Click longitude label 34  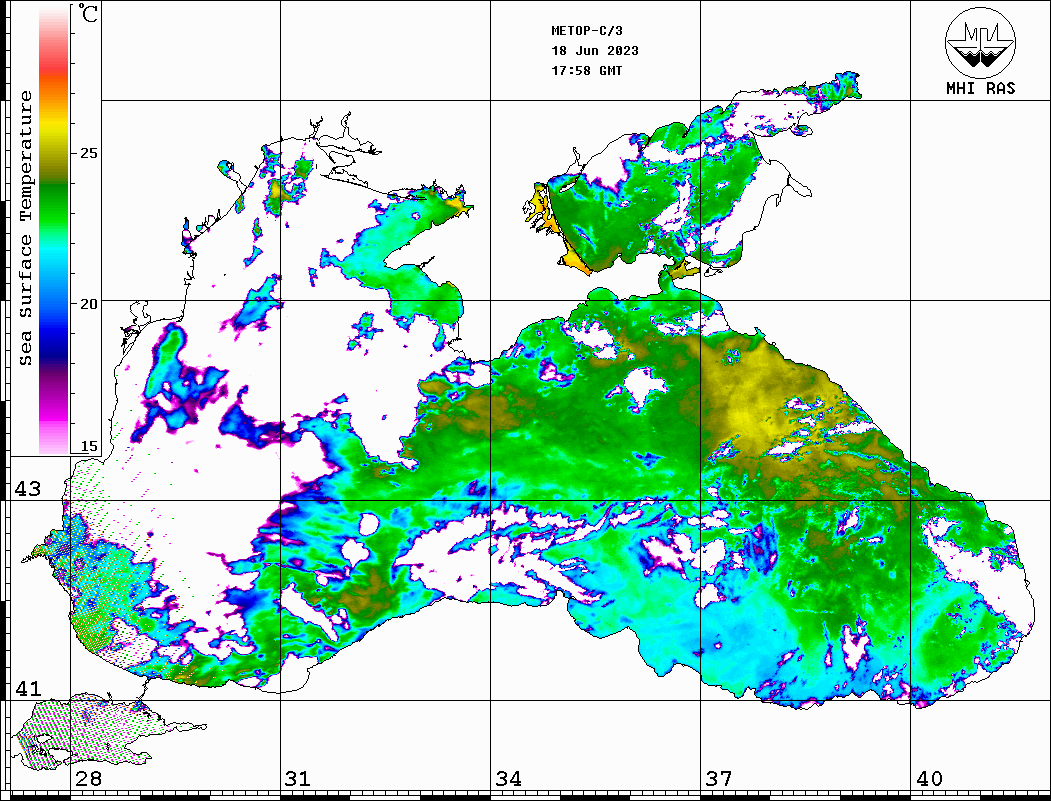click(x=508, y=778)
